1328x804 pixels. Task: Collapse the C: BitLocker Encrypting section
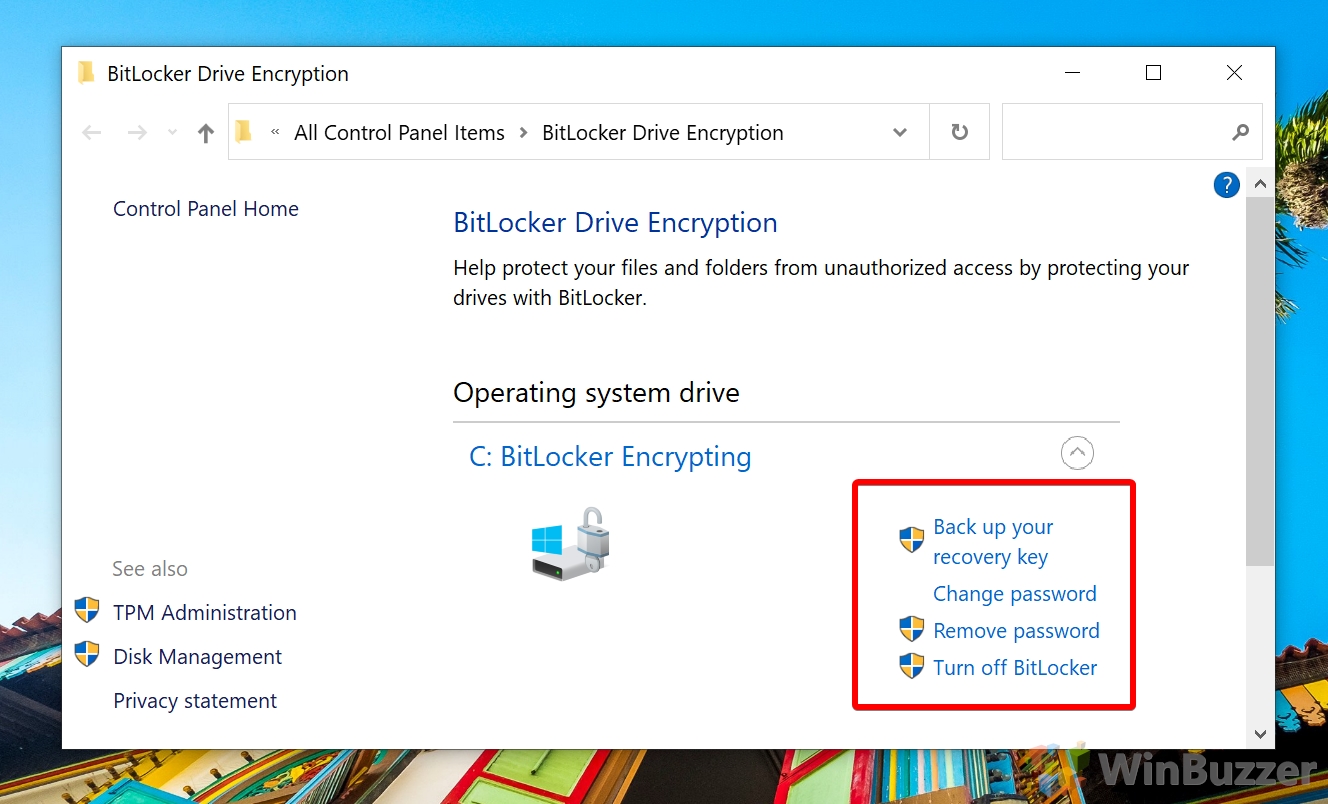tap(1077, 453)
